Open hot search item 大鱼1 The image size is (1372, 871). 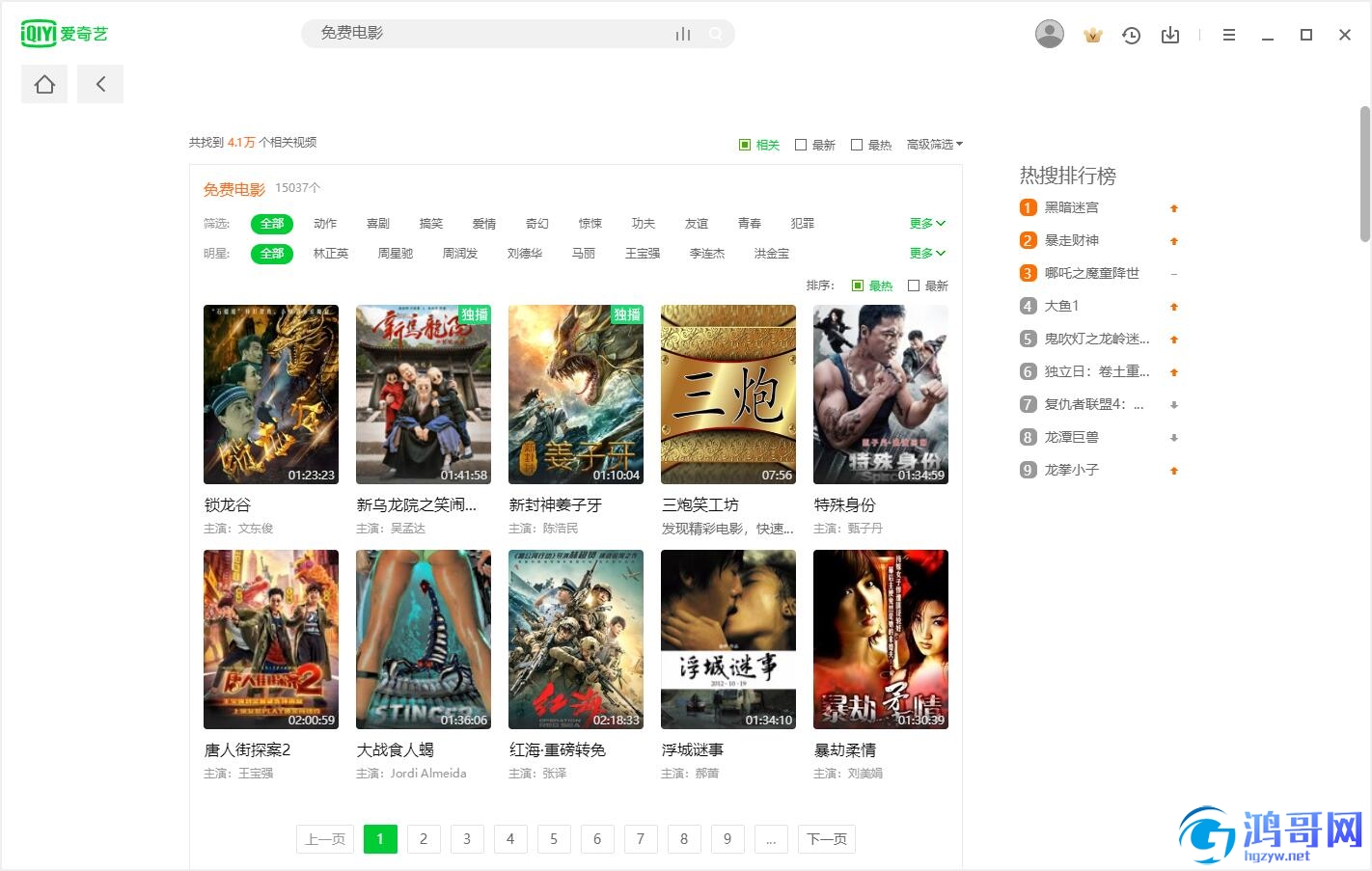pos(1061,306)
